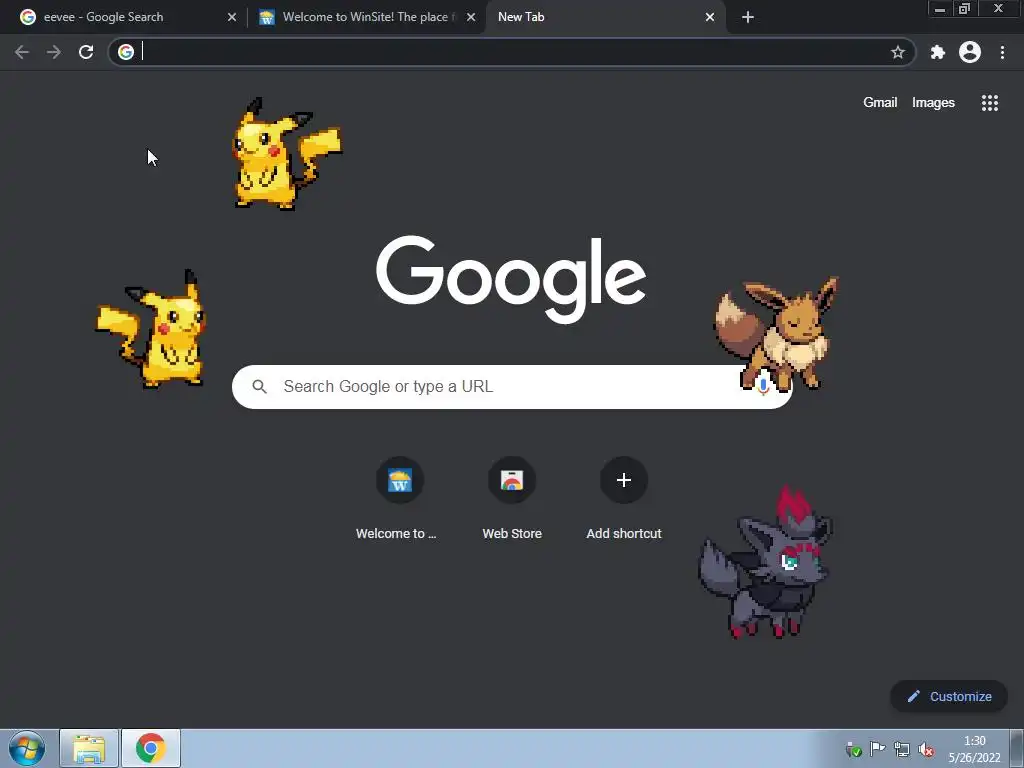Start voice search with microphone icon
The width and height of the screenshot is (1024, 768).
pos(763,386)
